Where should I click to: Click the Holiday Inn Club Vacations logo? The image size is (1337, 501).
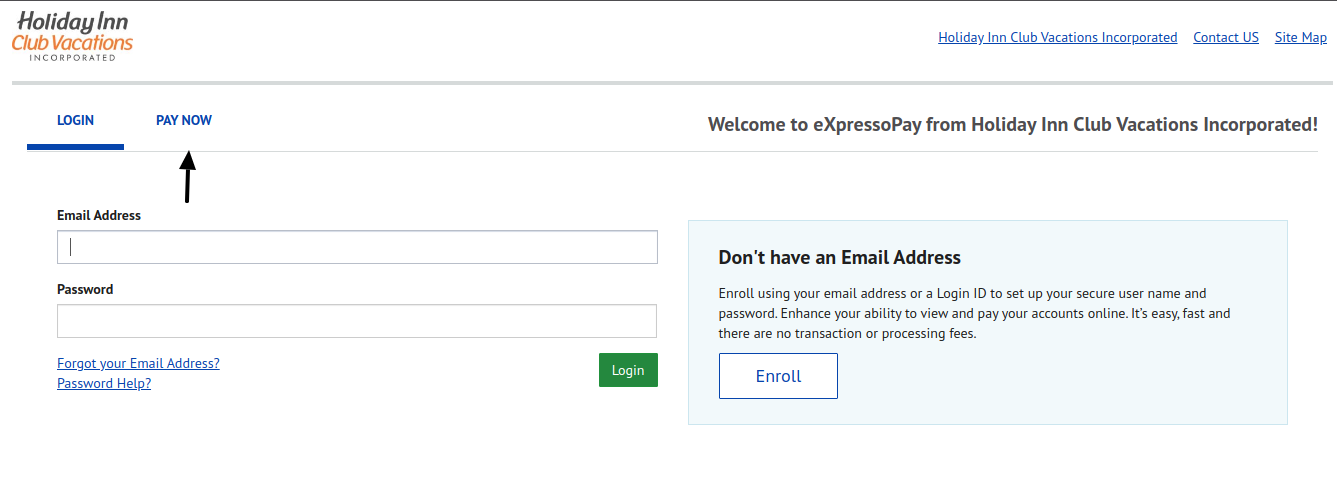72,35
